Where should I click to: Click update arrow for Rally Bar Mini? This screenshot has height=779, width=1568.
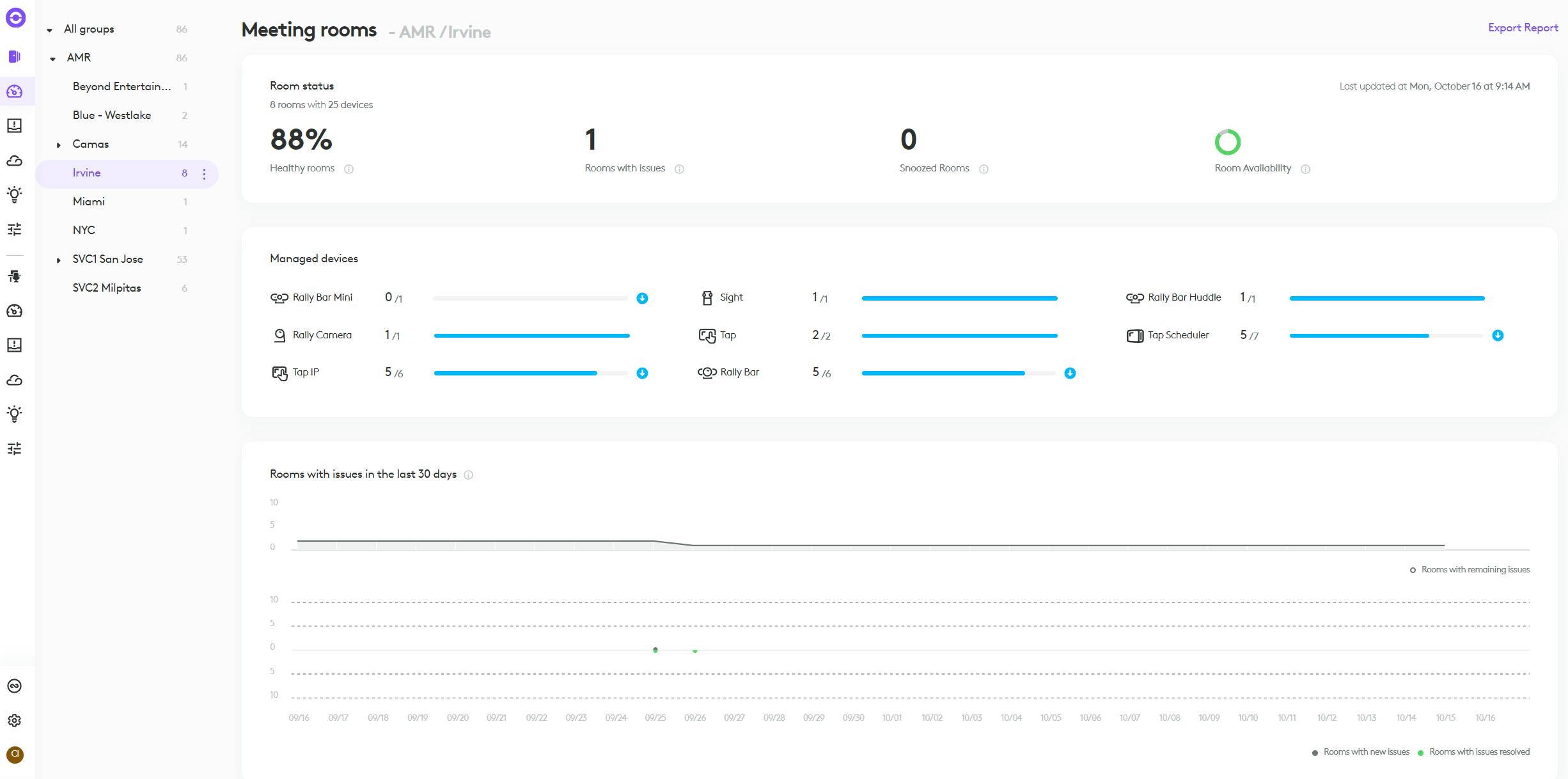pos(642,298)
